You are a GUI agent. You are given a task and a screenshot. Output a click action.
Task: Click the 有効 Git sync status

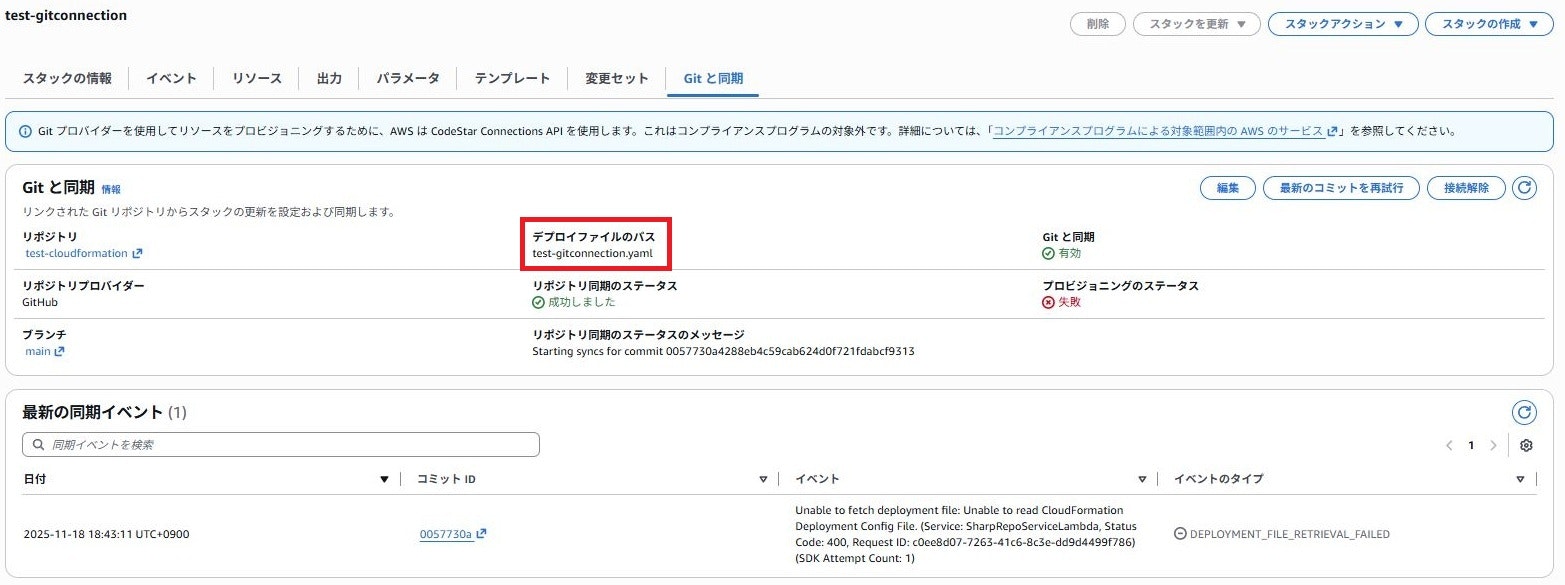[1061, 253]
